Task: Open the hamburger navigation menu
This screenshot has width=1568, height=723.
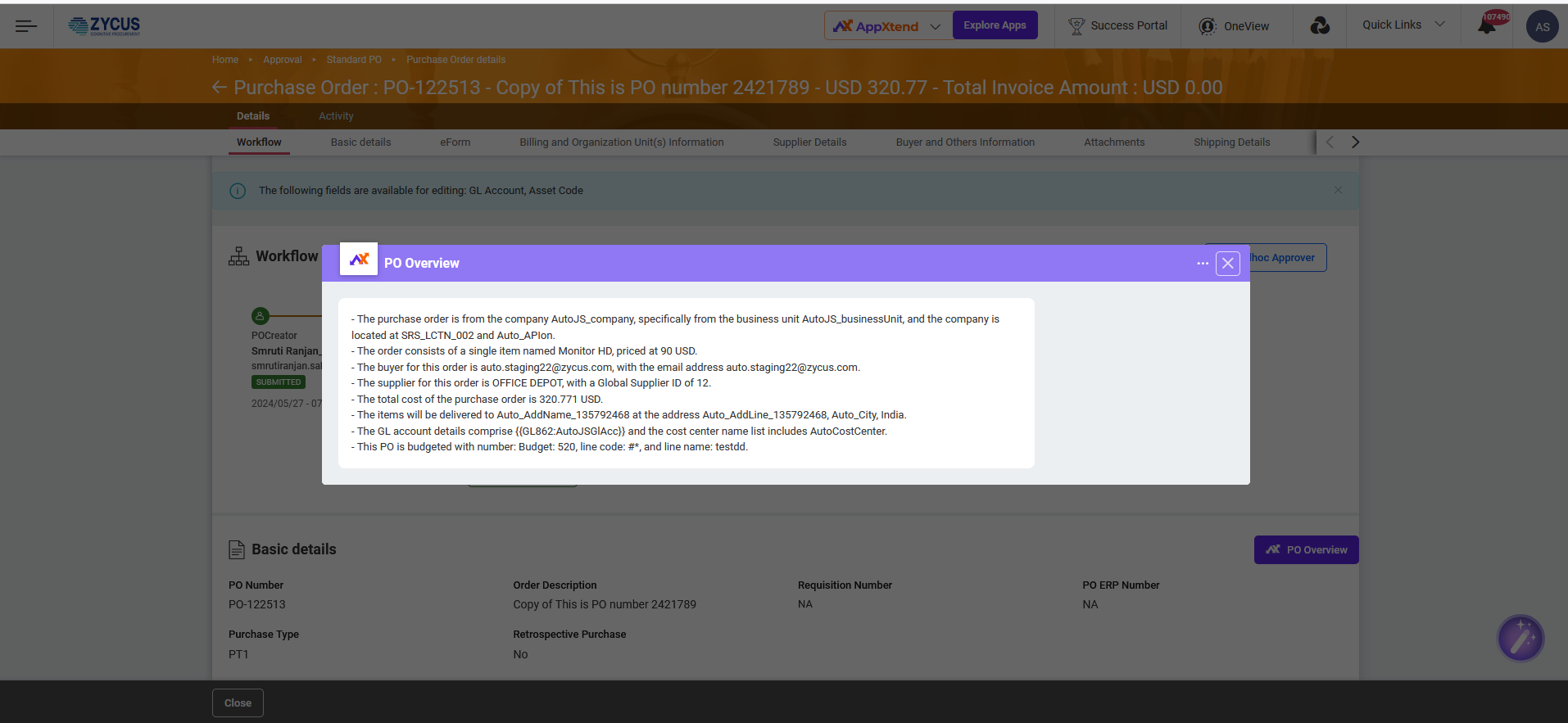Action: [x=26, y=26]
